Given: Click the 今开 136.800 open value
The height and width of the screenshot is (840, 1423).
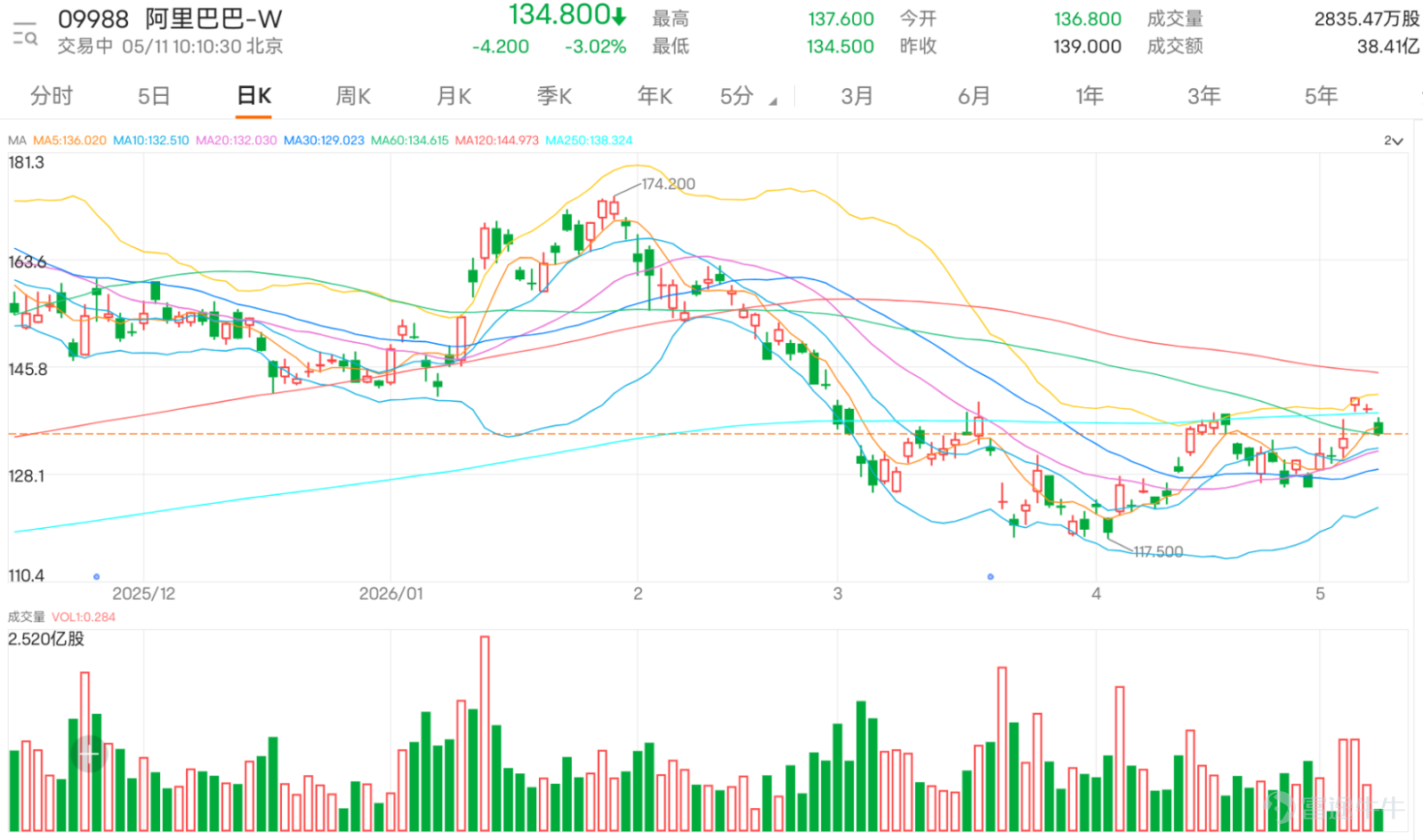Looking at the screenshot, I should [x=1088, y=19].
